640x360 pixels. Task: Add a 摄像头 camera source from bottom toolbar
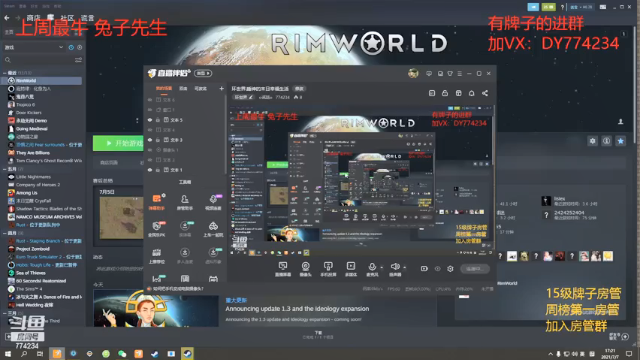(x=305, y=269)
